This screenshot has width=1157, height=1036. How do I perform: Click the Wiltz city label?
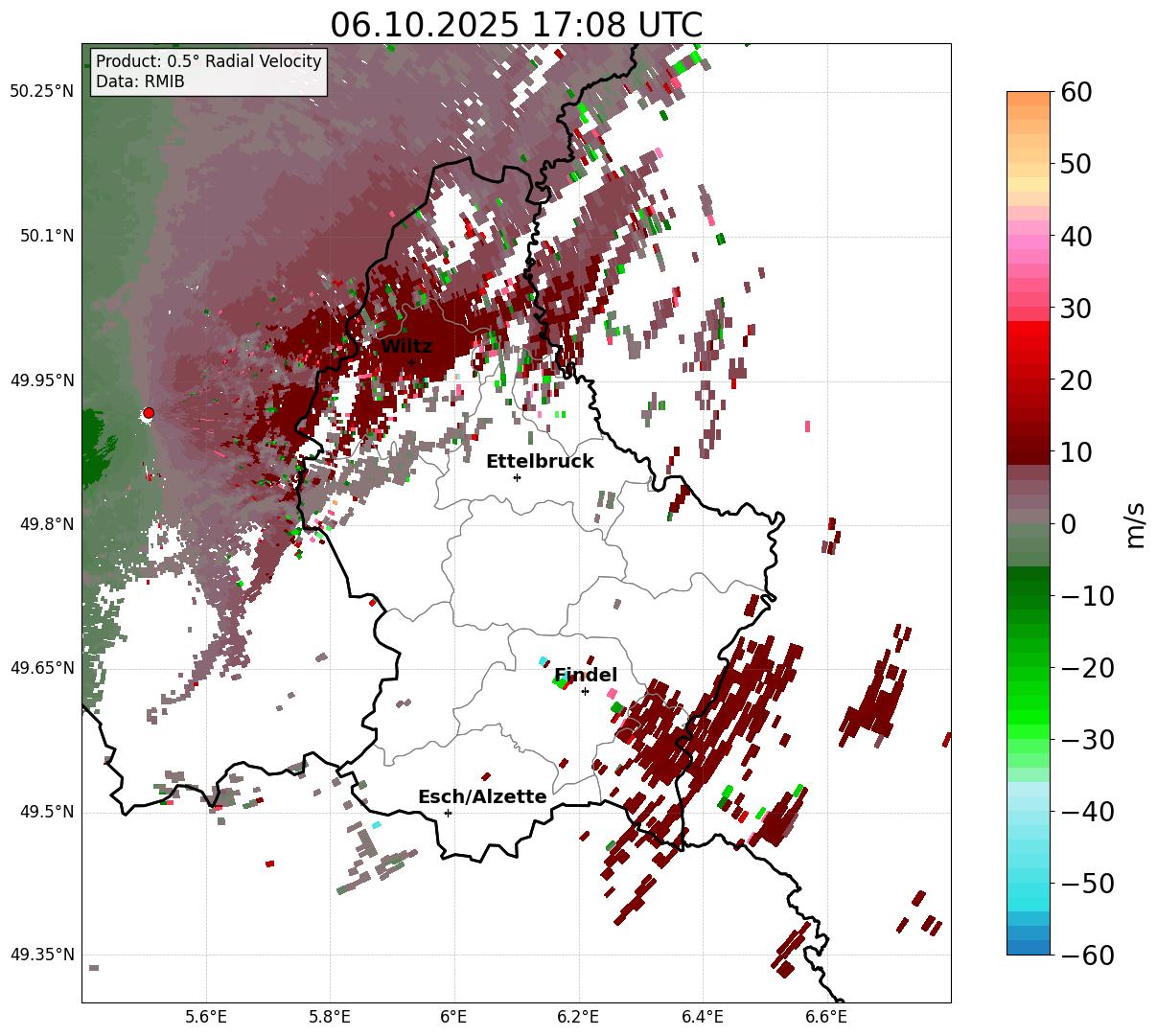[406, 347]
